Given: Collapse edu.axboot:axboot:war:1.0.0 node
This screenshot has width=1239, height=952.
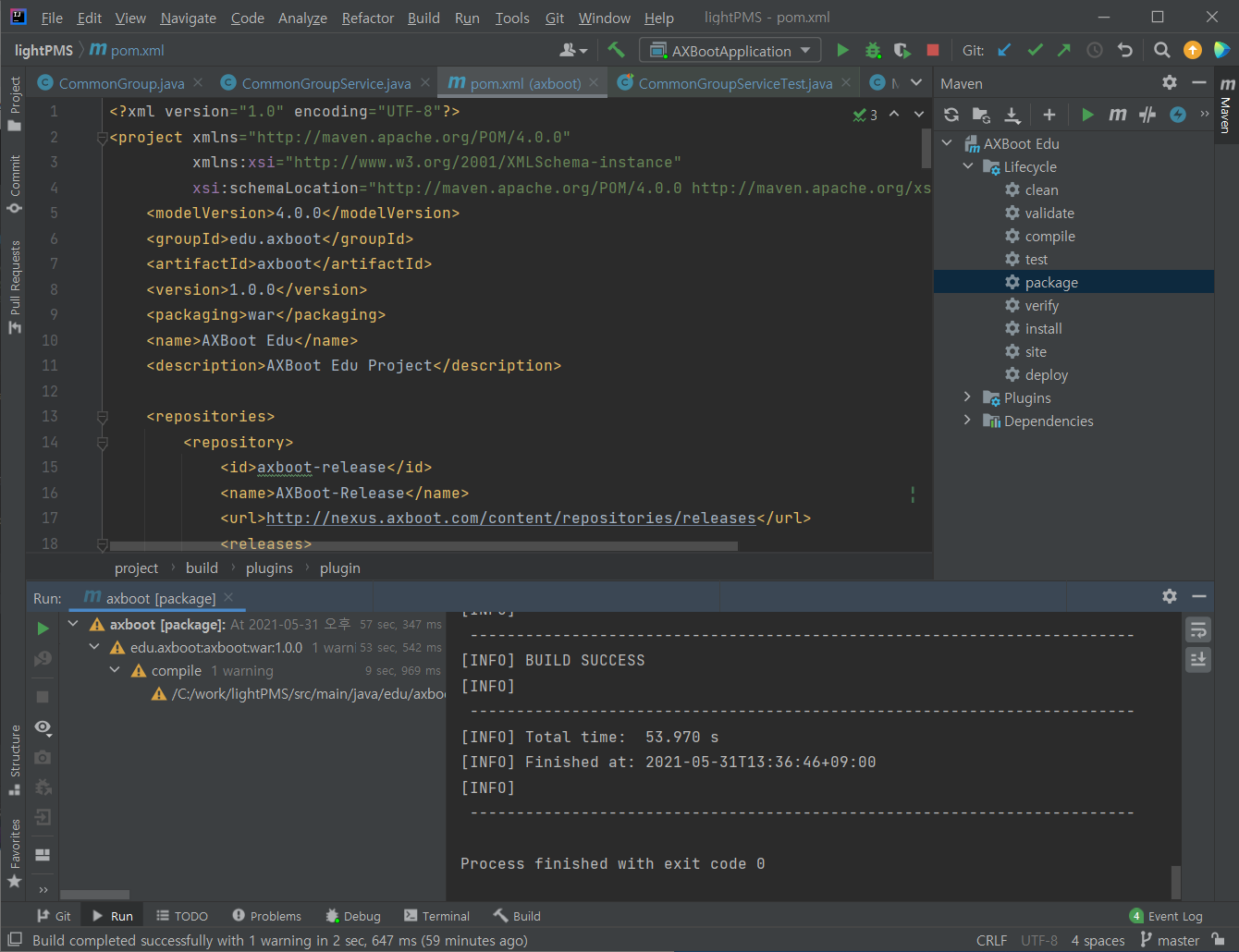Looking at the screenshot, I should [94, 647].
